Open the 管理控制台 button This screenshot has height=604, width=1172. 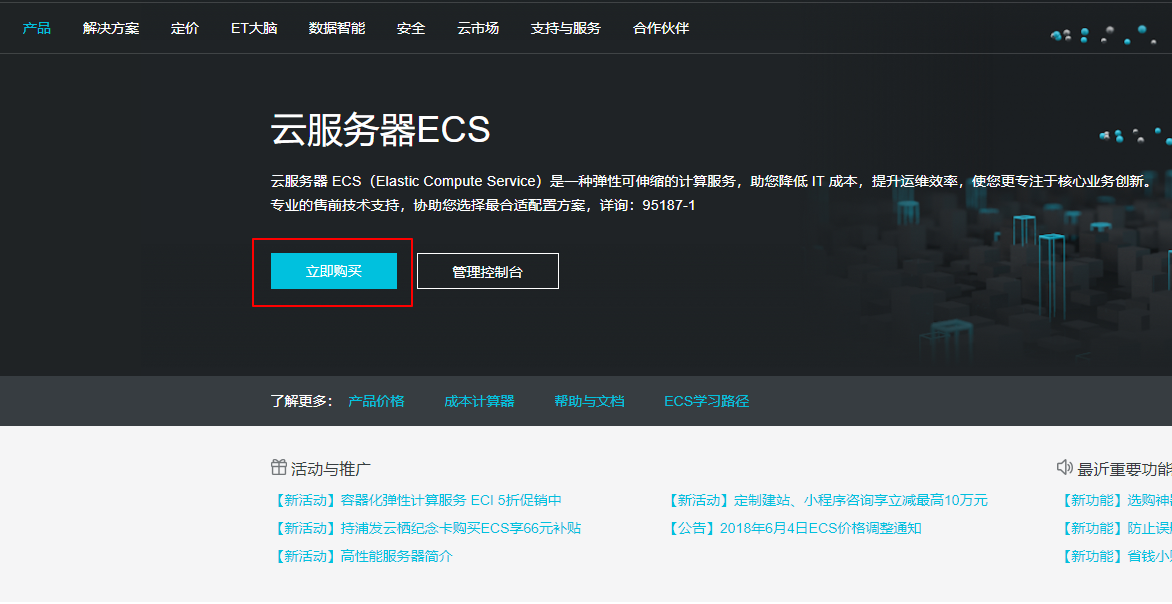click(487, 271)
